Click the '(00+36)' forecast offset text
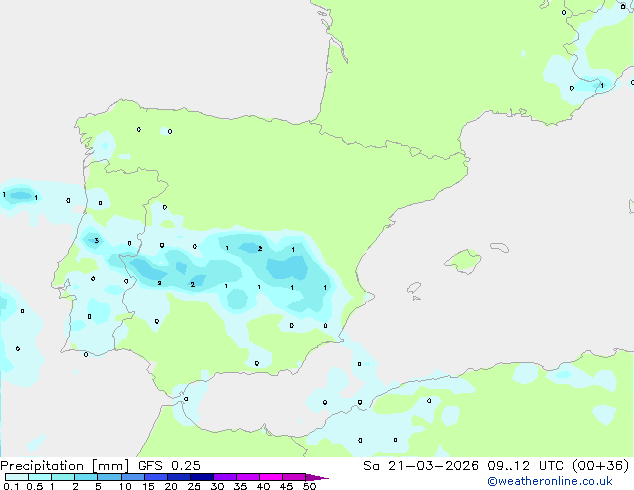 tap(601, 466)
